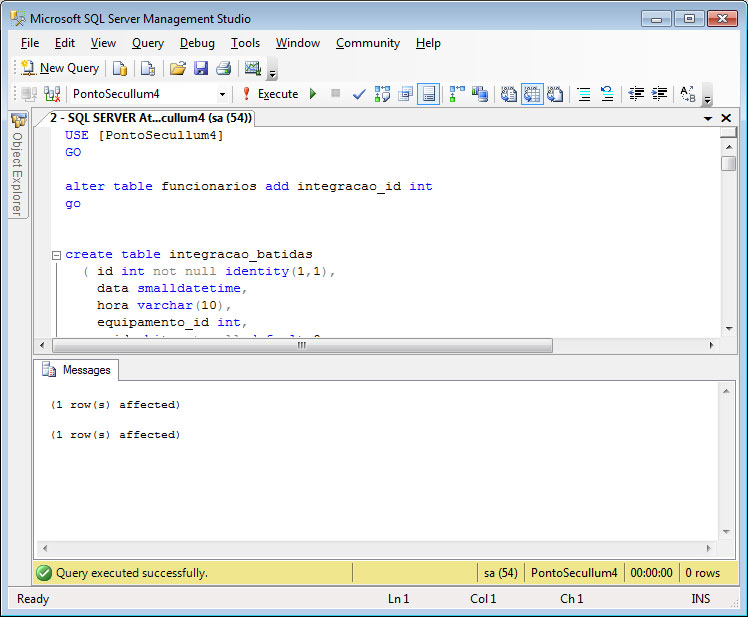Click the New Query button
This screenshot has height=617, width=748.
[60, 68]
